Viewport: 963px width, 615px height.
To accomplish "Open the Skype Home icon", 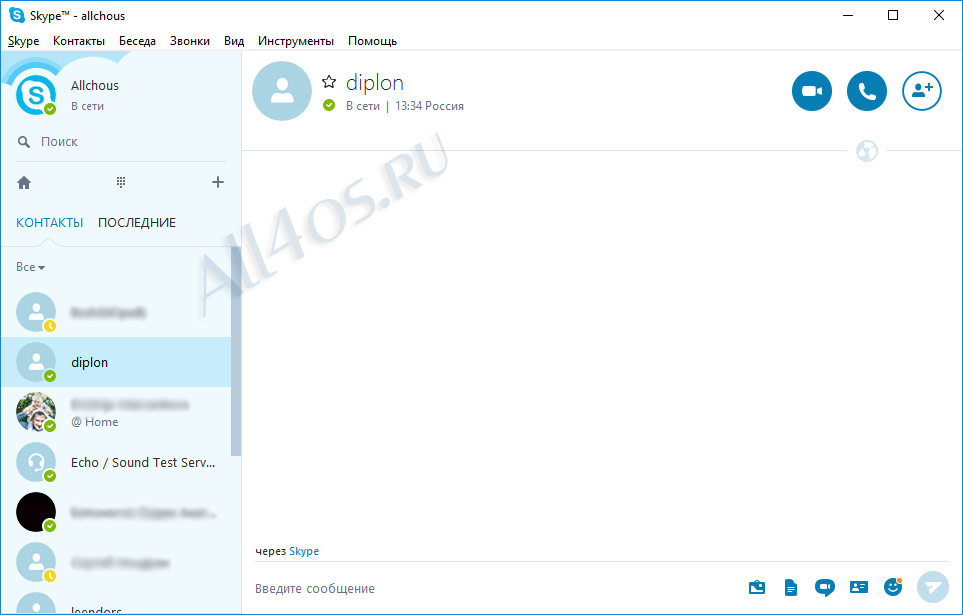I will [24, 182].
